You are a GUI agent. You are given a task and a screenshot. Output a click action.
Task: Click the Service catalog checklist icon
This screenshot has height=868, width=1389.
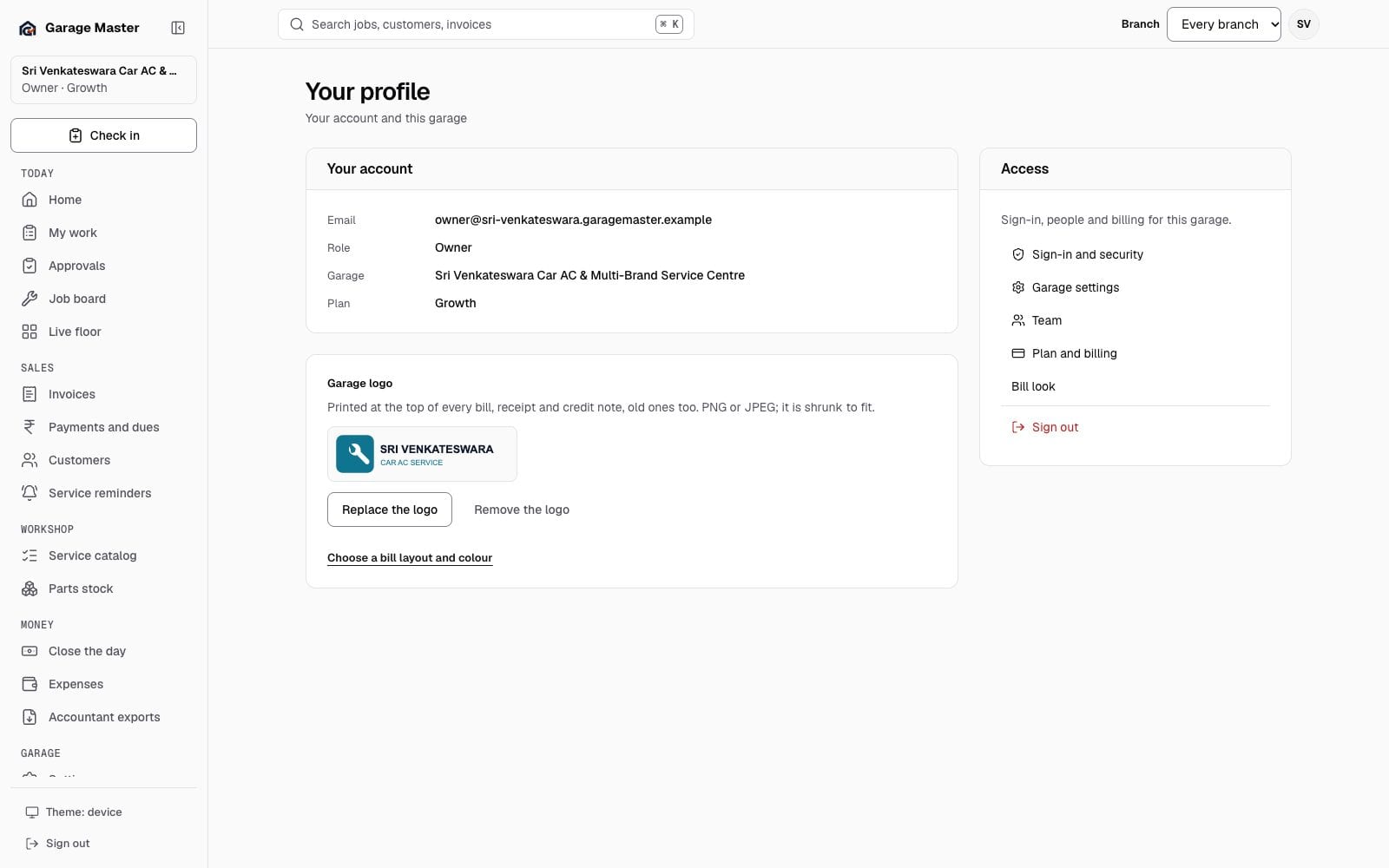tap(30, 556)
